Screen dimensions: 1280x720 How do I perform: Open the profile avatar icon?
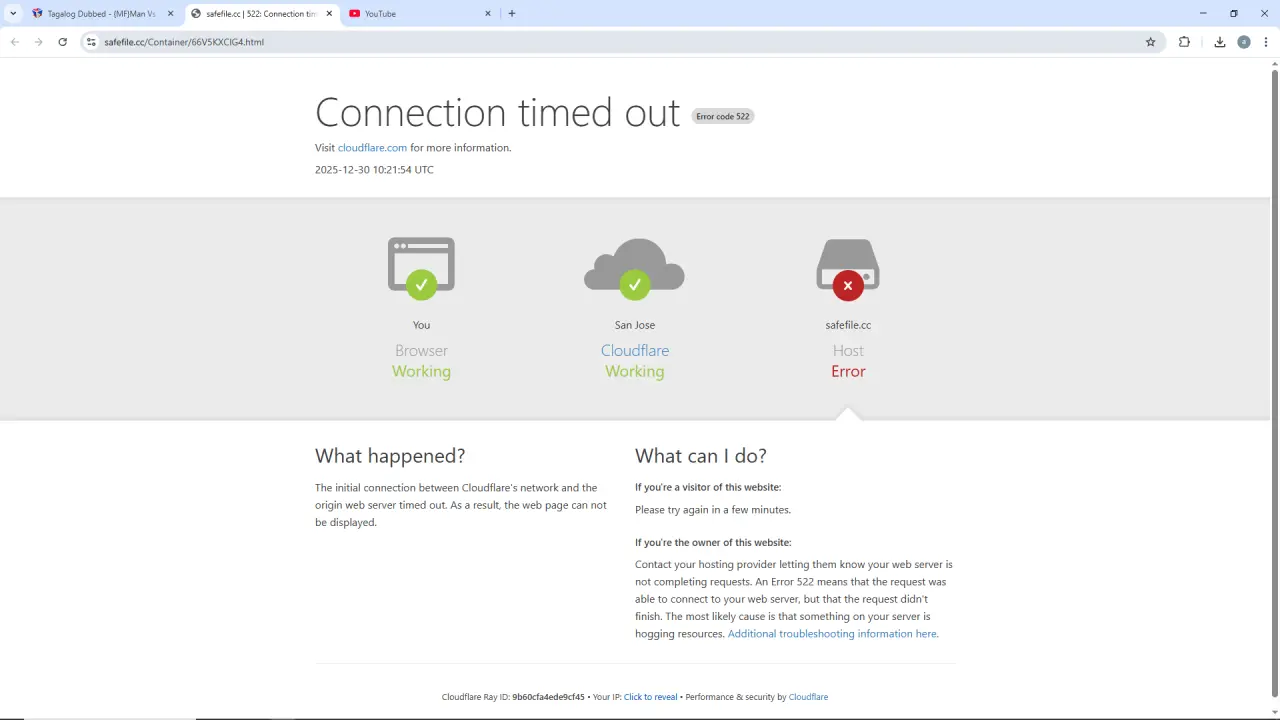pyautogui.click(x=1244, y=42)
